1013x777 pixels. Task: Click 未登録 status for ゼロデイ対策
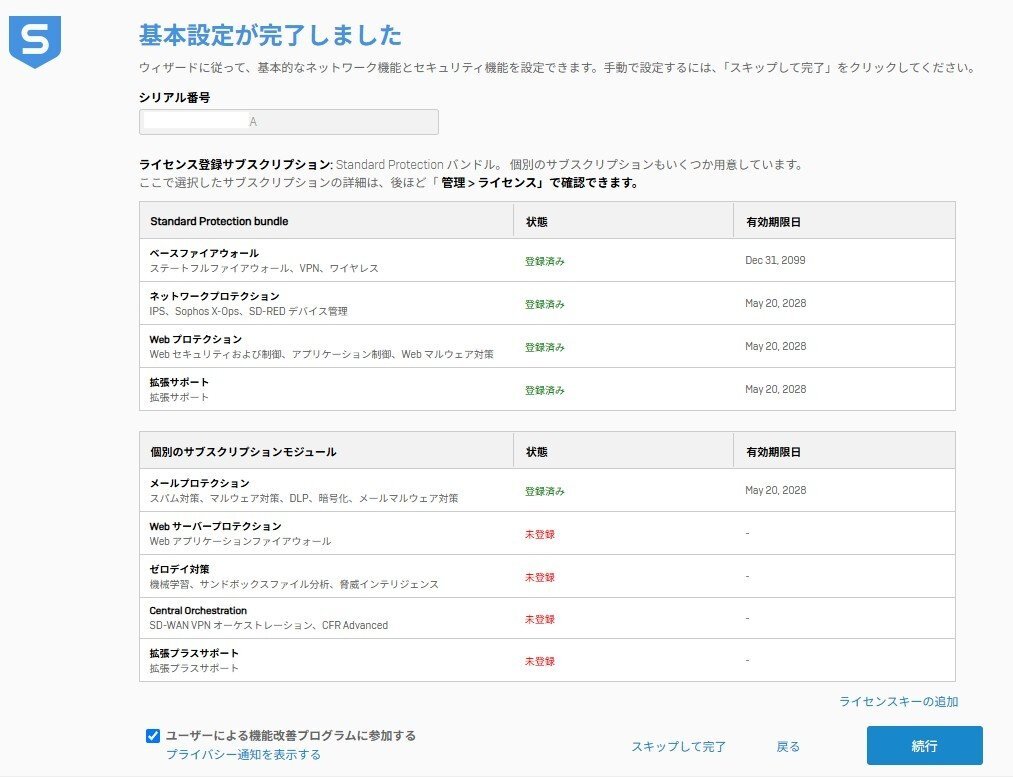(x=539, y=577)
